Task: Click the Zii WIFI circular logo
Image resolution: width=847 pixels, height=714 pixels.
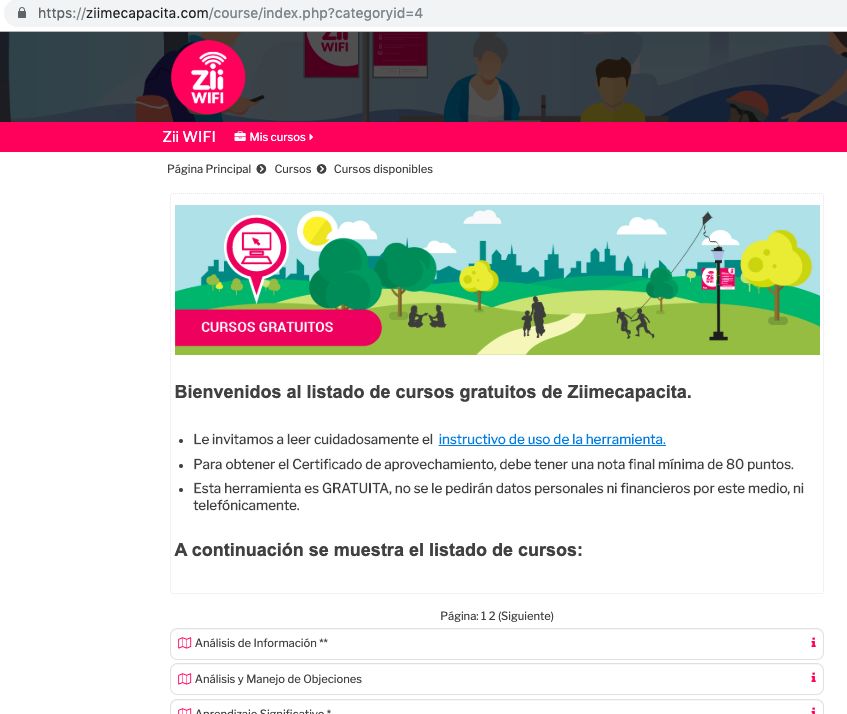Action: [x=208, y=78]
